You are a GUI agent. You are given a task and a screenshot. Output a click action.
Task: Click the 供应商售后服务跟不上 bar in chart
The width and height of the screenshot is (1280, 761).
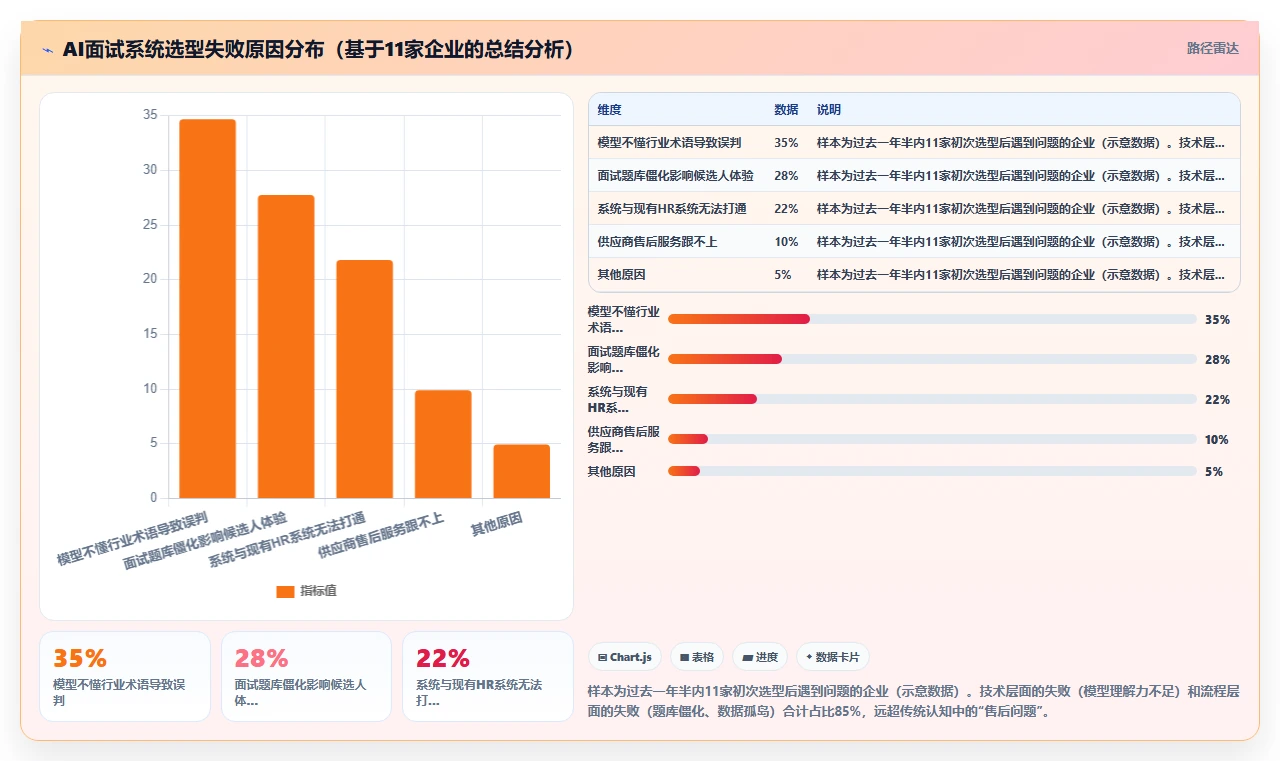[443, 444]
